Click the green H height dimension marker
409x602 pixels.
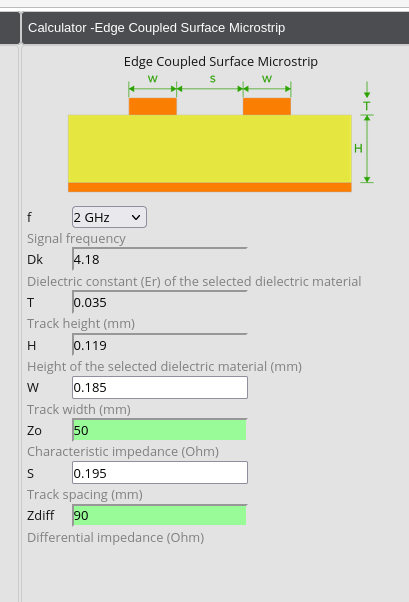(358, 148)
